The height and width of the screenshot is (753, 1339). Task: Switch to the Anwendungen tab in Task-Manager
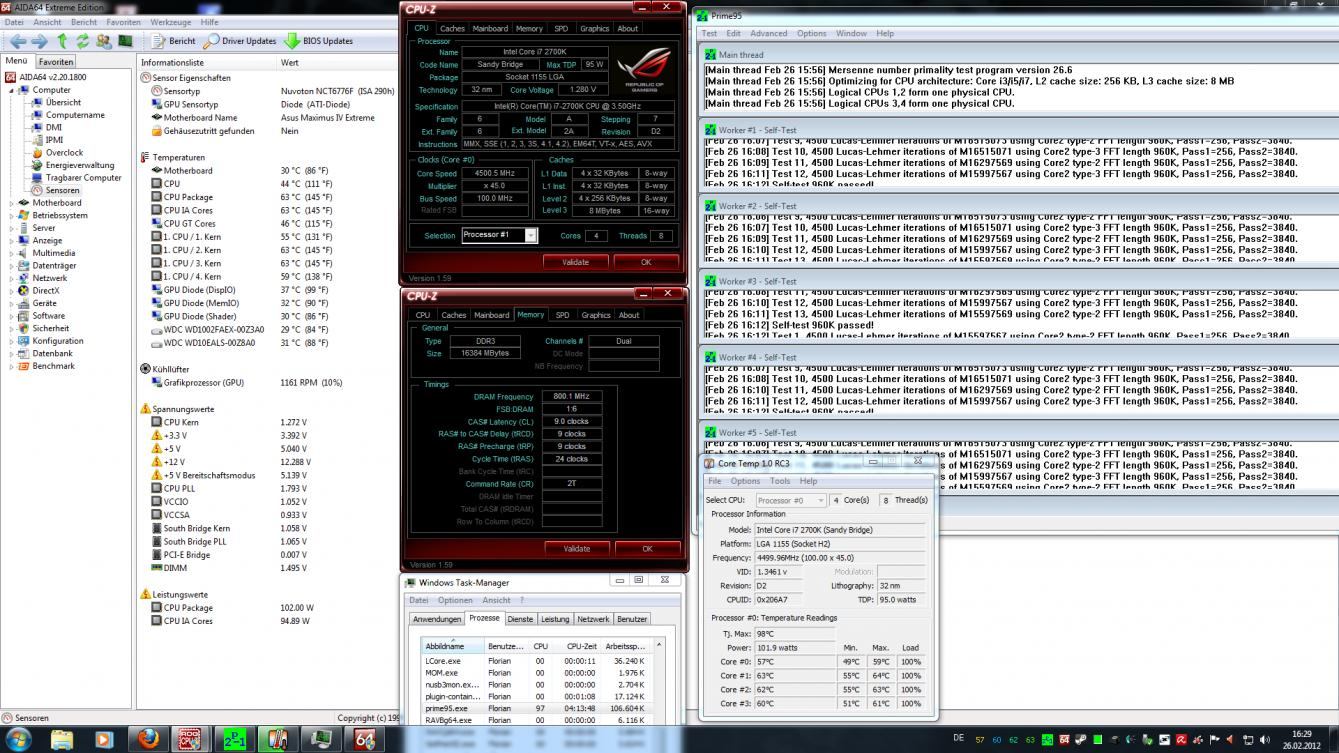point(437,618)
